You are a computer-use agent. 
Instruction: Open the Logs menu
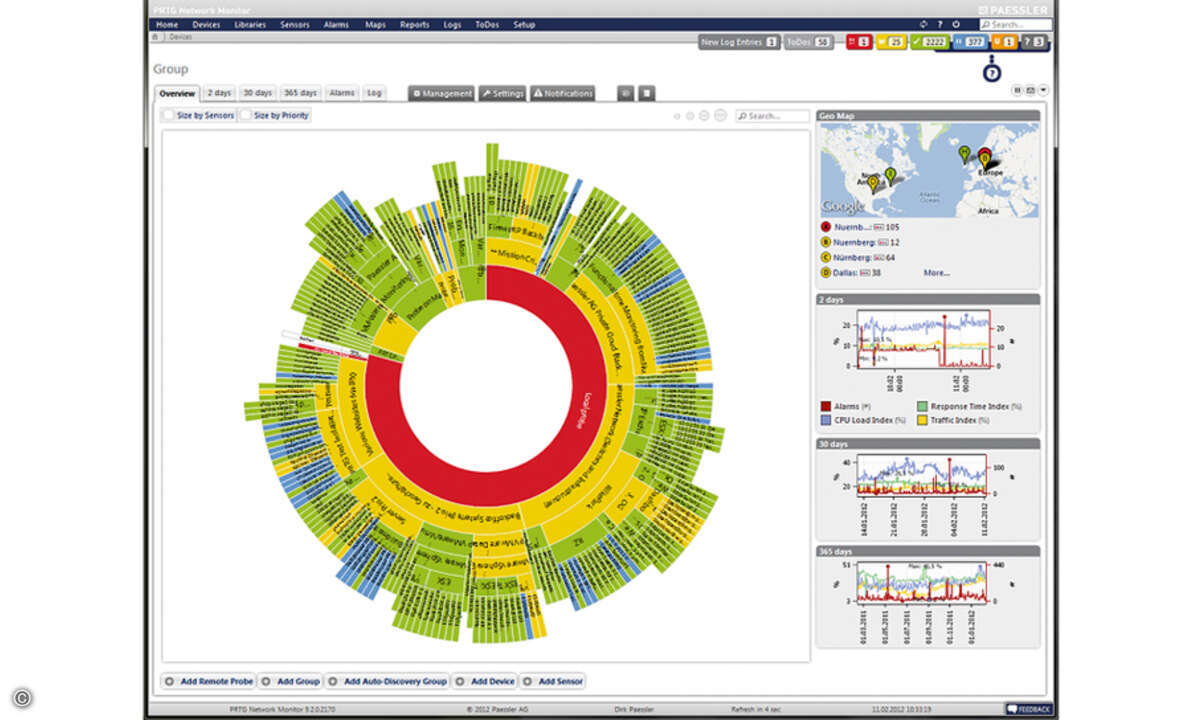452,24
